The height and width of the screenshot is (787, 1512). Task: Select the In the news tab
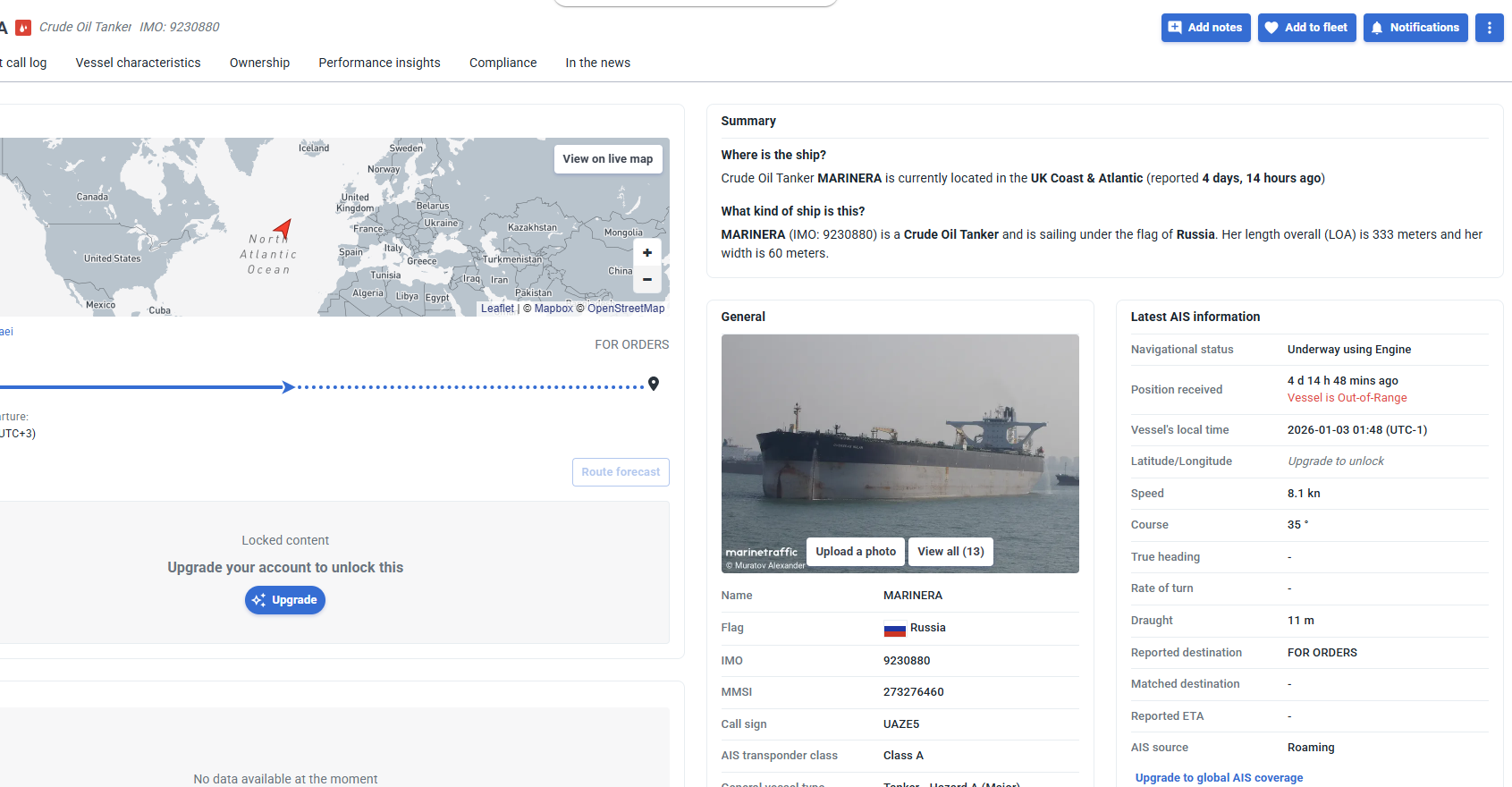[x=597, y=63]
